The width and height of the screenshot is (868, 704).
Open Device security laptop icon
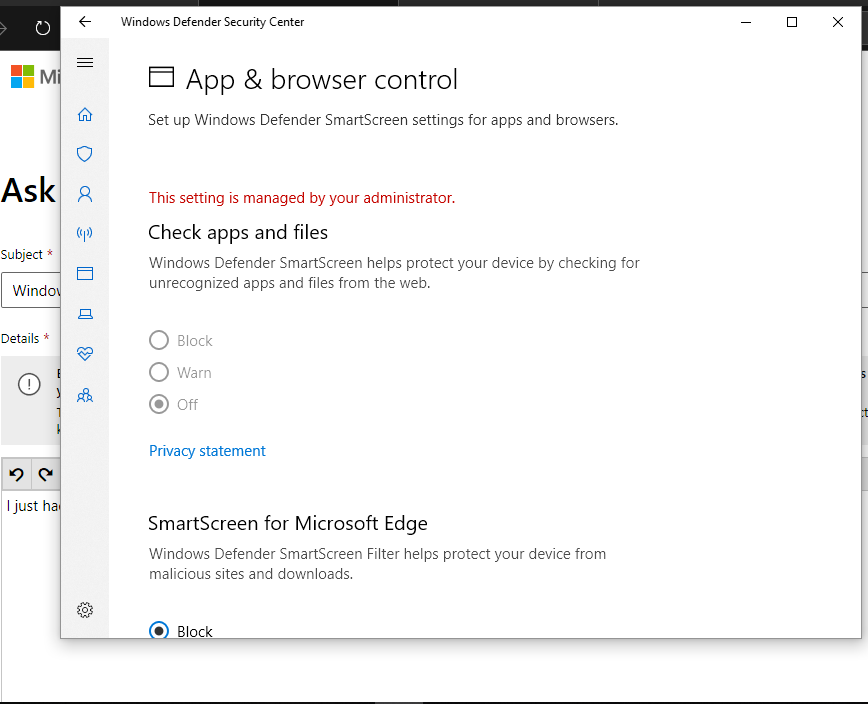coord(85,314)
